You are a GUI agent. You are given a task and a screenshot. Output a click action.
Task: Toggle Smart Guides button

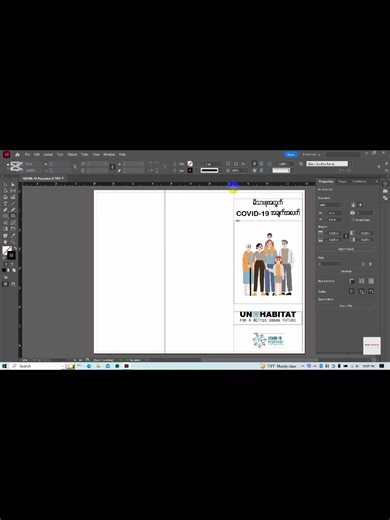click(x=371, y=292)
